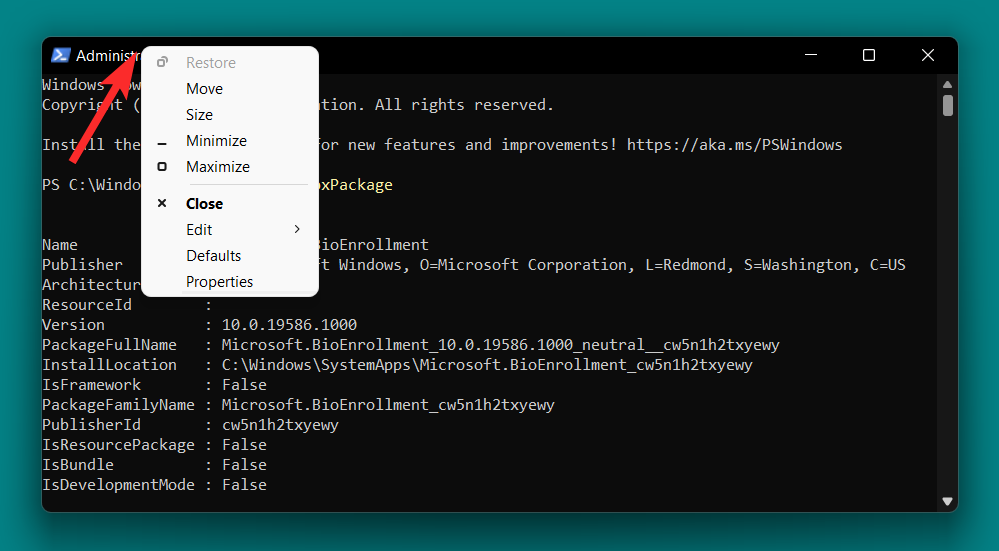Expand the Edit submenu
The image size is (999, 551).
point(230,230)
